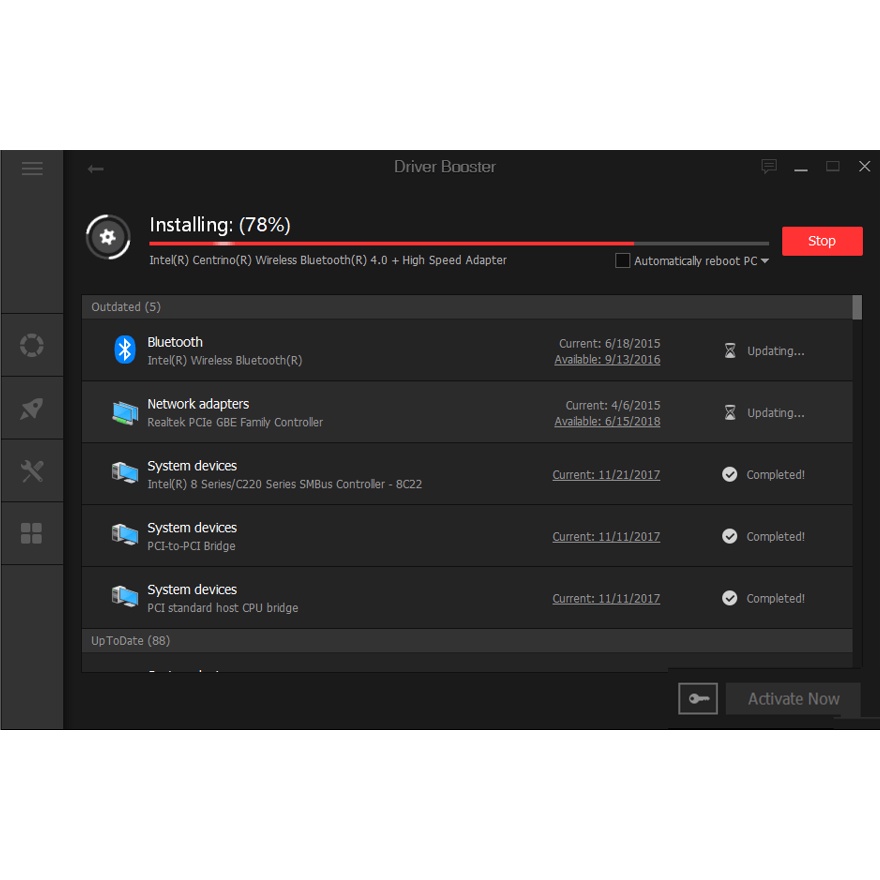This screenshot has height=880, width=880.
Task: Select the Tools wrench icon in sidebar
Action: [x=31, y=470]
